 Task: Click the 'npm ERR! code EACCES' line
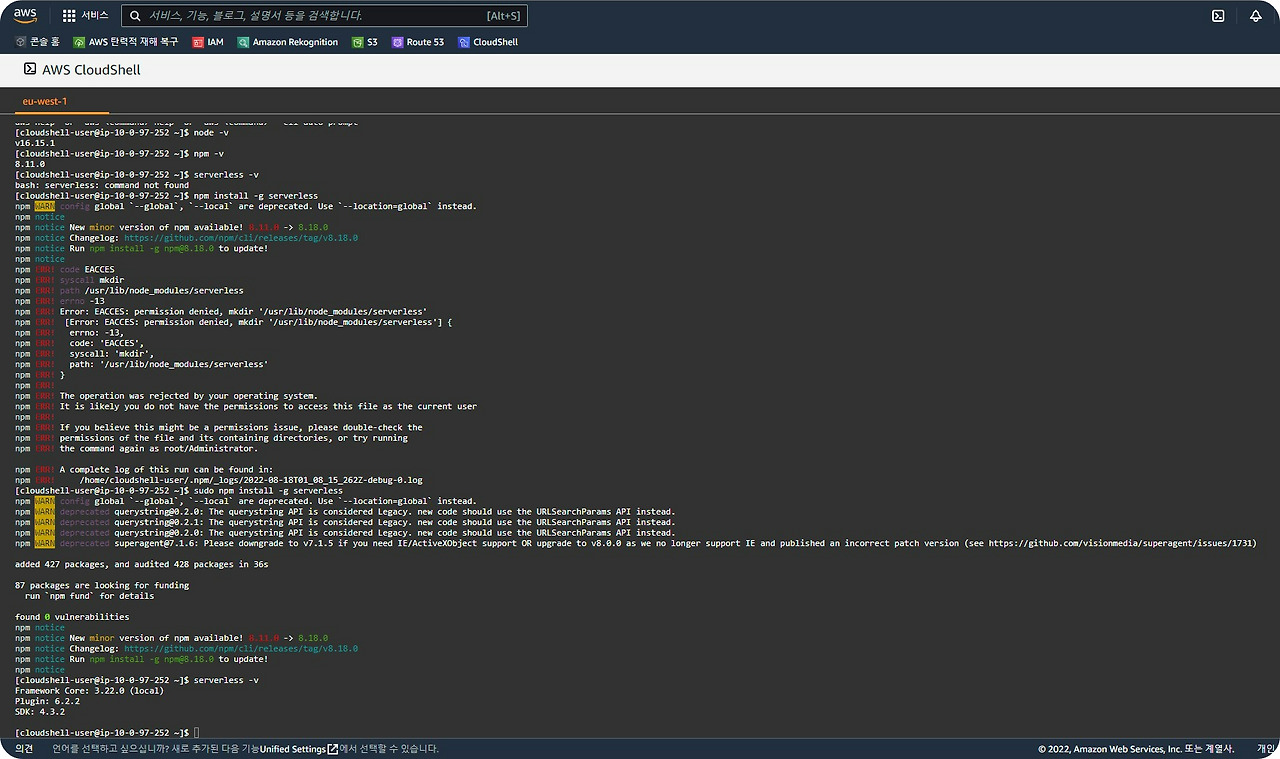tap(65, 269)
